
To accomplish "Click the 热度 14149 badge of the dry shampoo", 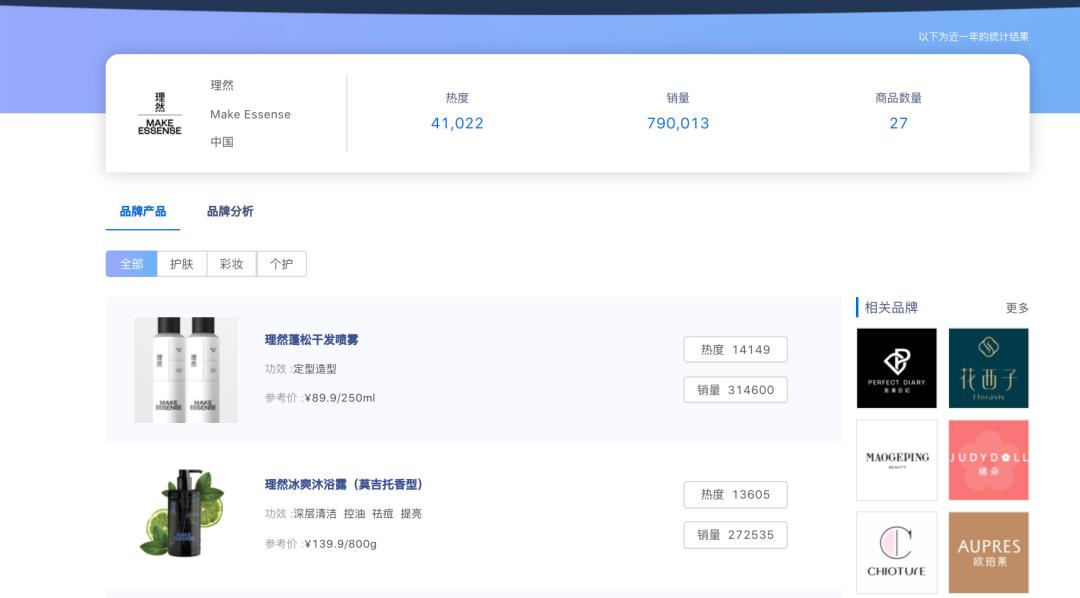I will (735, 349).
